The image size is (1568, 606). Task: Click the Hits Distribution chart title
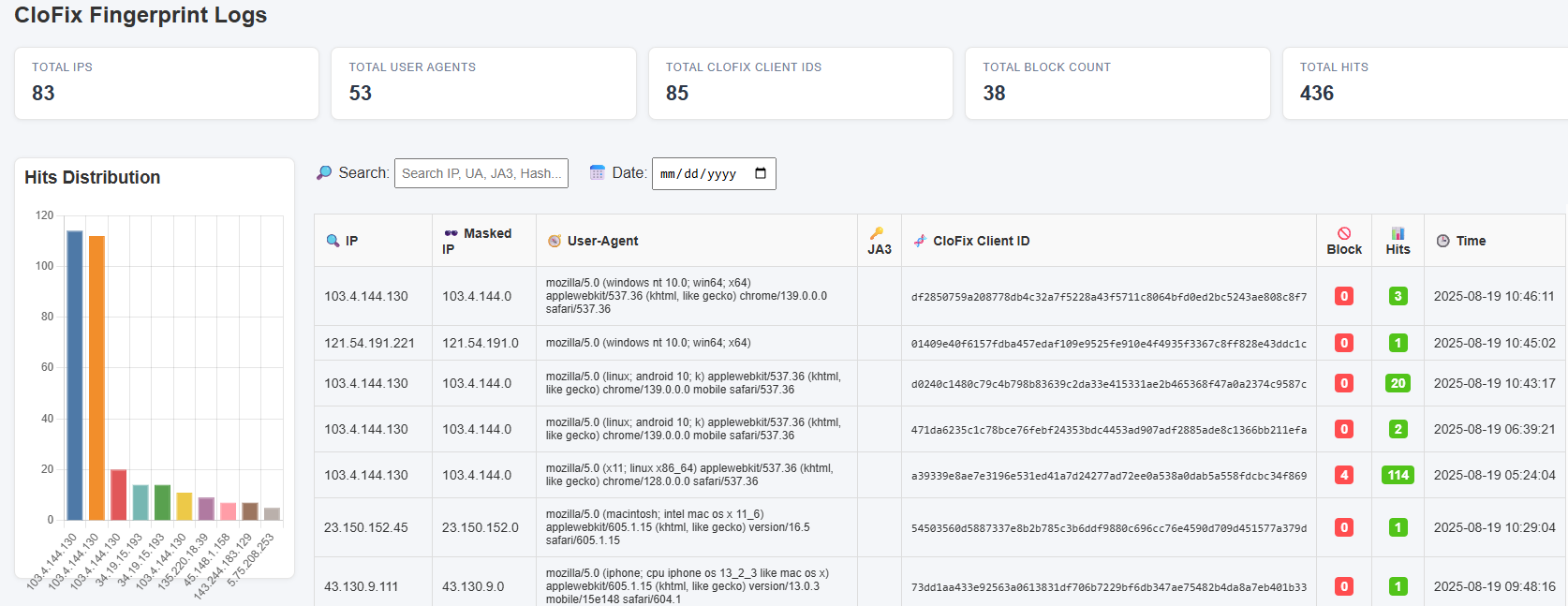93,177
